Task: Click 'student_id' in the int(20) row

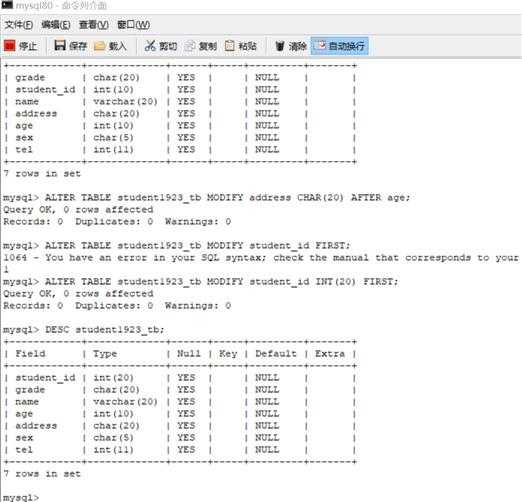Action: pos(45,378)
